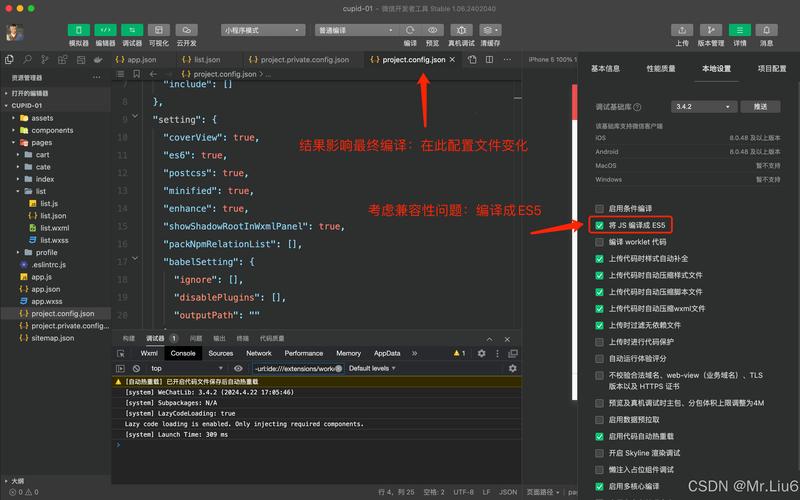
Task: Switch to 项目配置 details tab
Action: tap(772, 68)
